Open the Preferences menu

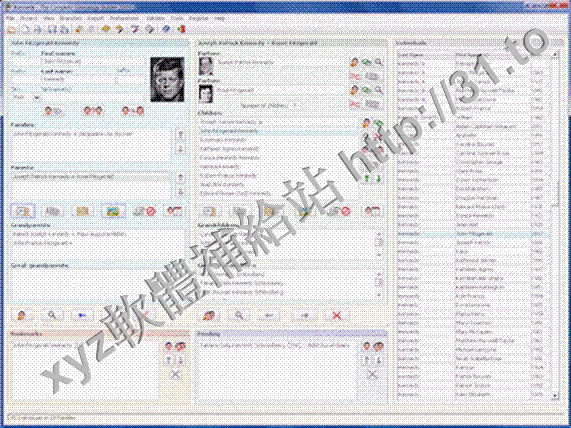click(125, 18)
